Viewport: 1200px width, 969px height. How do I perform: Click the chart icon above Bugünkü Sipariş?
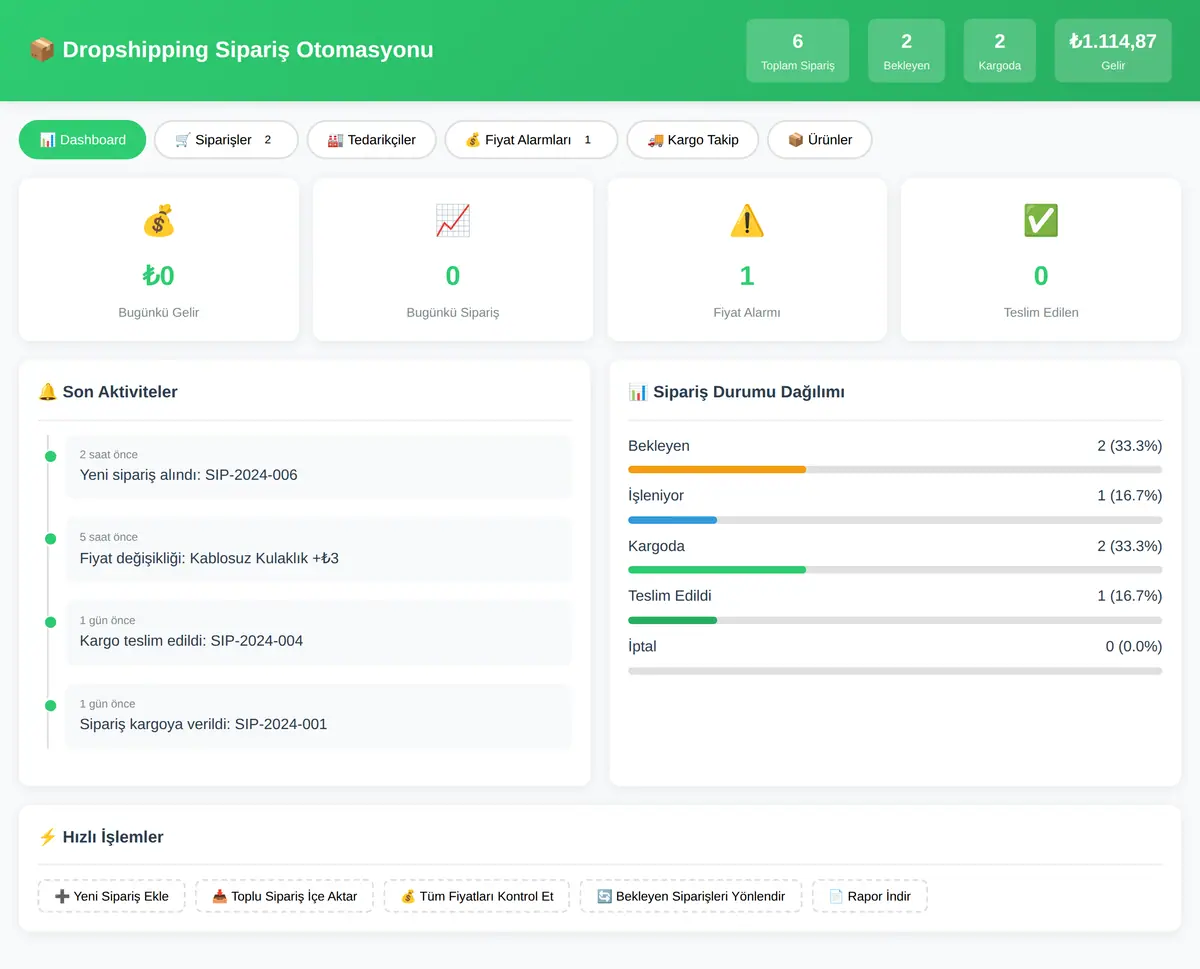[x=452, y=220]
